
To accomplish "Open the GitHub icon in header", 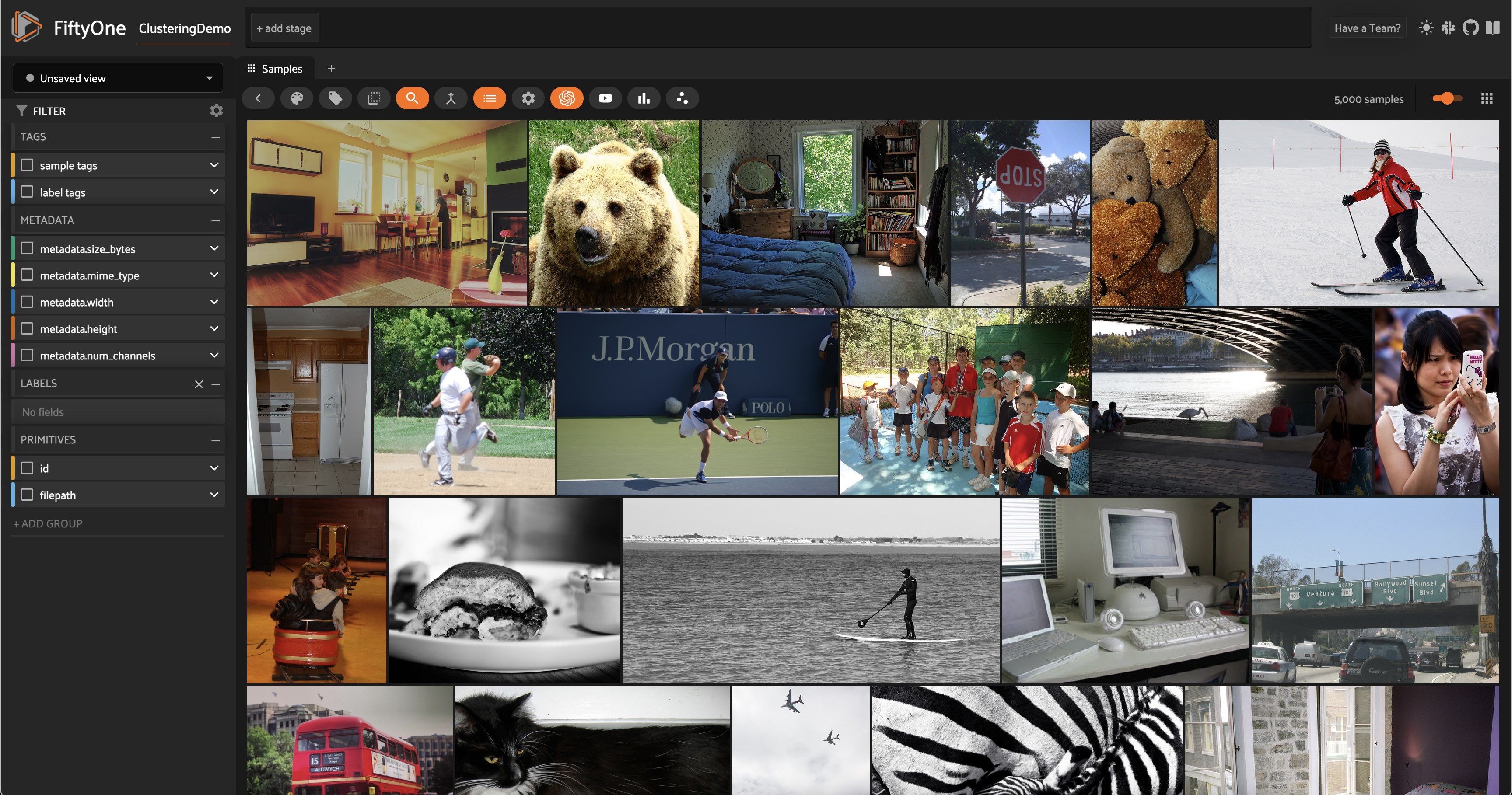I will [x=1470, y=28].
